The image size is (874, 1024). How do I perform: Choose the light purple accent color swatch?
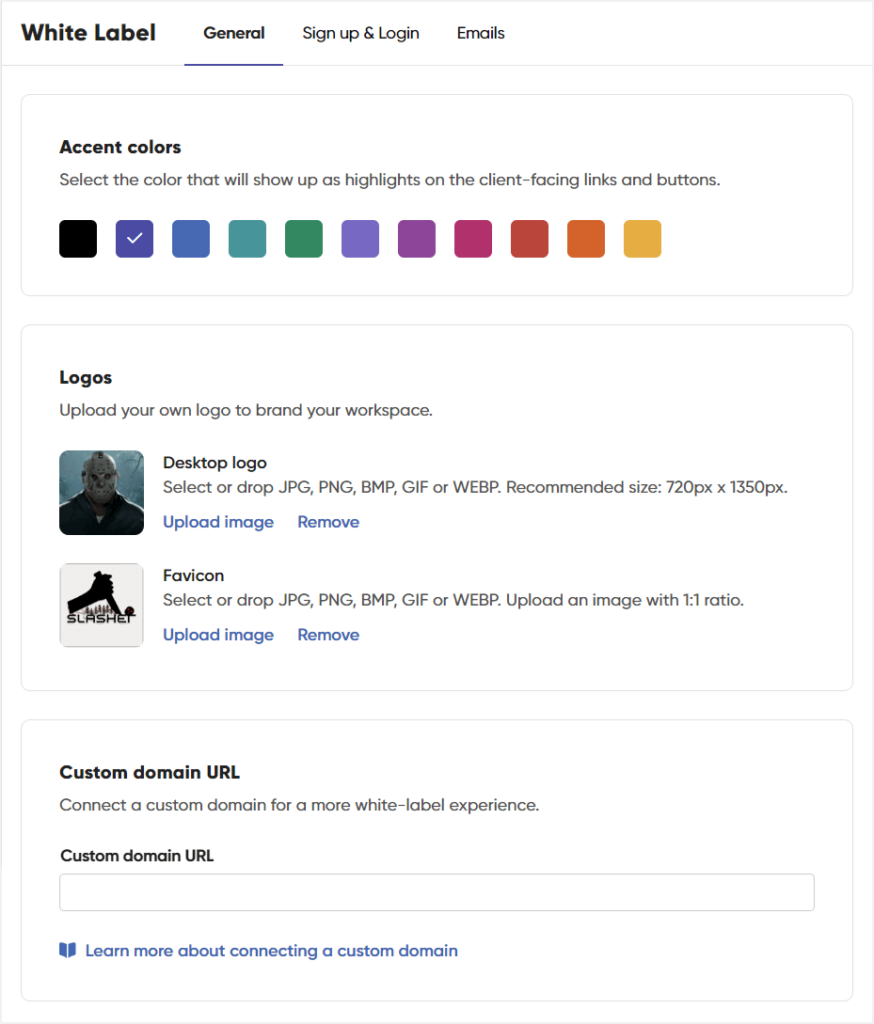tap(360, 239)
